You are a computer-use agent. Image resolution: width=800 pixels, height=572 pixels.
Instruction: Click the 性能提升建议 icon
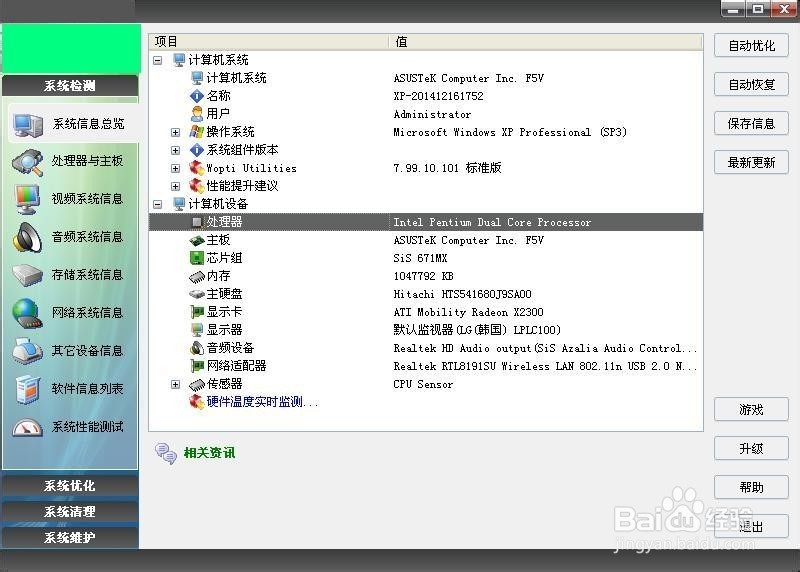[x=196, y=186]
